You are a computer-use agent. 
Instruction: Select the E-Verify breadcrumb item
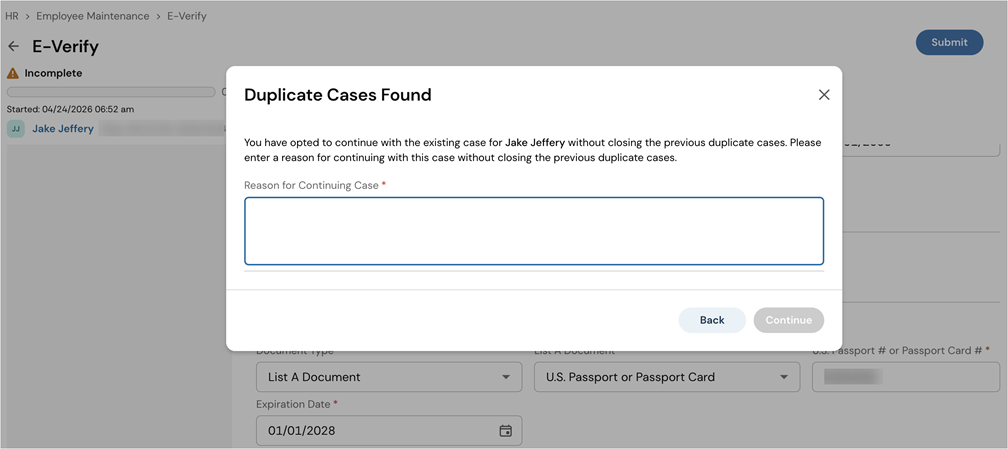coord(187,16)
